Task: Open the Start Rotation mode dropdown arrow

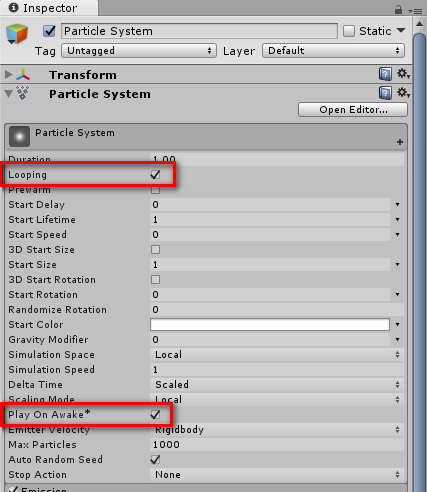Action: pyautogui.click(x=397, y=294)
